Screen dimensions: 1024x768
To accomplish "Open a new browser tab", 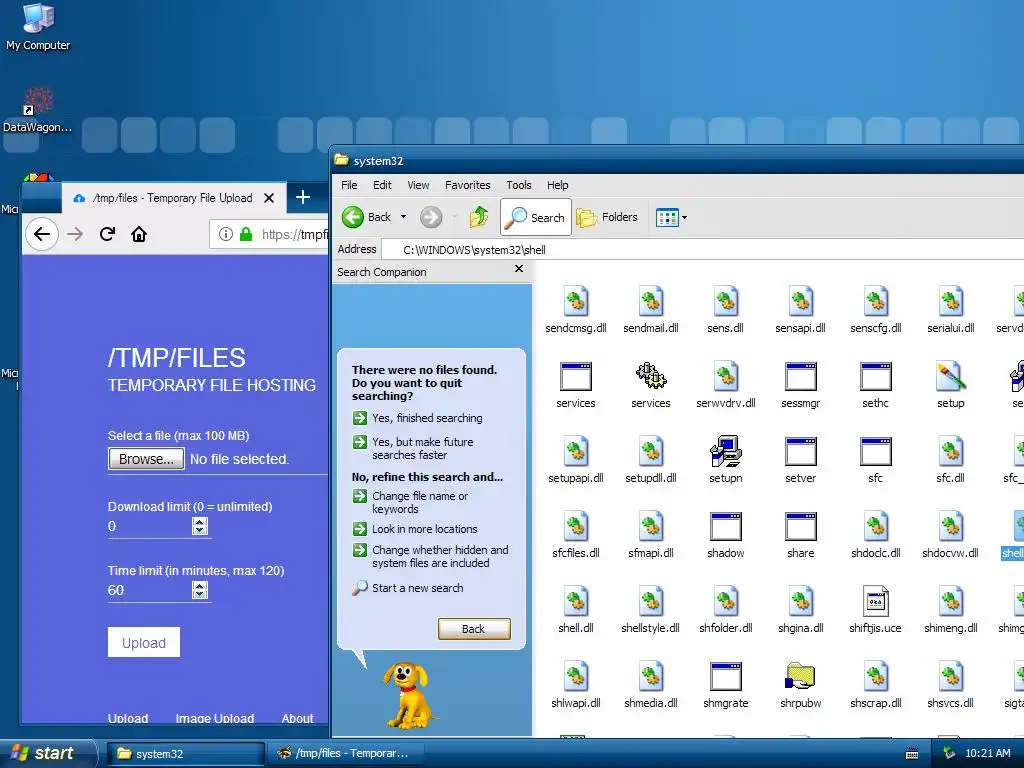I will pos(302,197).
